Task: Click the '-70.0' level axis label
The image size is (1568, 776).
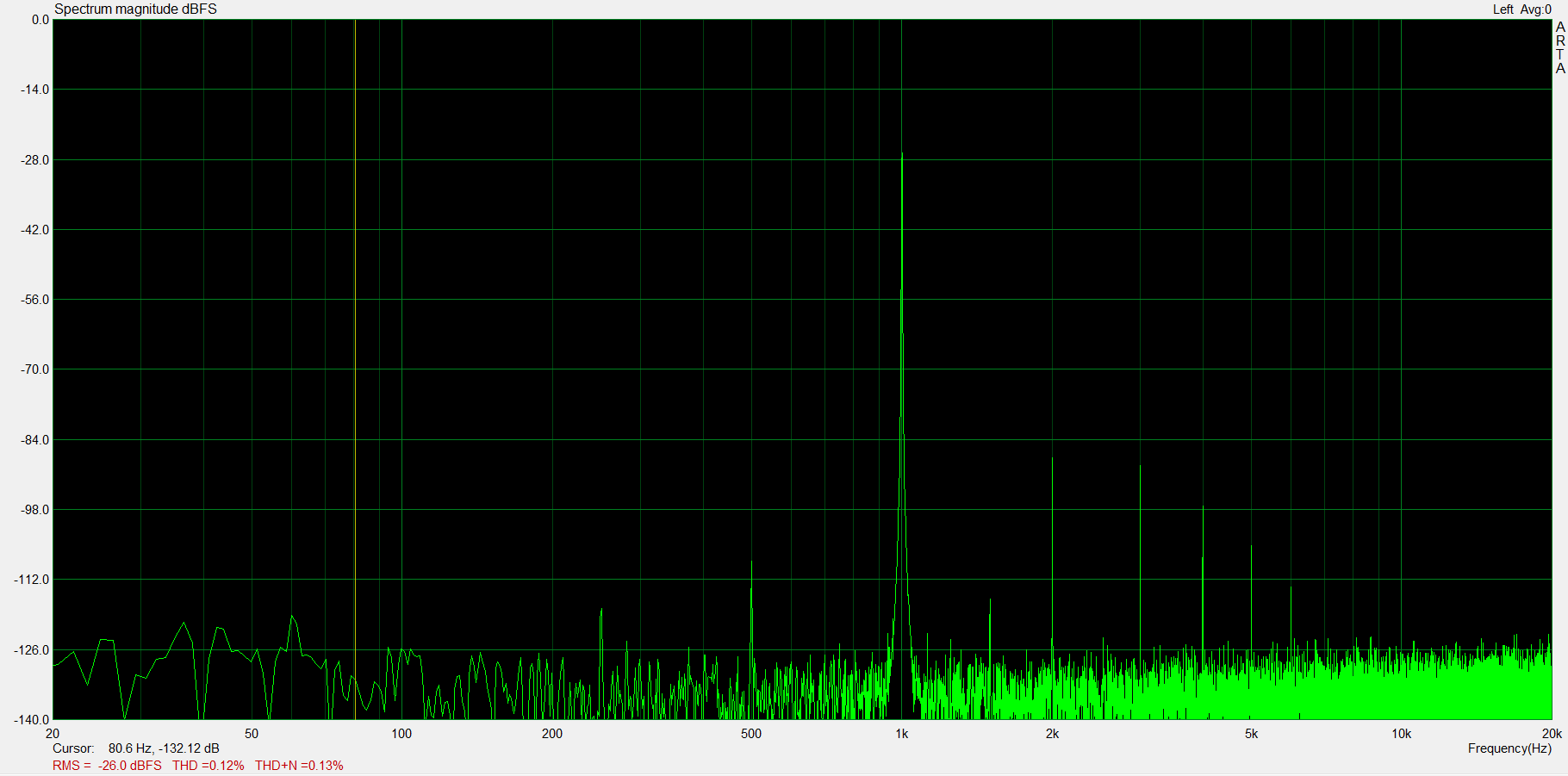Action: click(35, 369)
